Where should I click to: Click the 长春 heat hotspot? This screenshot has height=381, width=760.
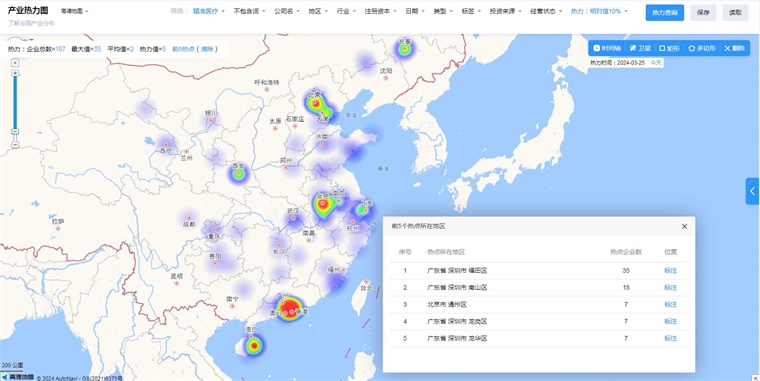[404, 48]
